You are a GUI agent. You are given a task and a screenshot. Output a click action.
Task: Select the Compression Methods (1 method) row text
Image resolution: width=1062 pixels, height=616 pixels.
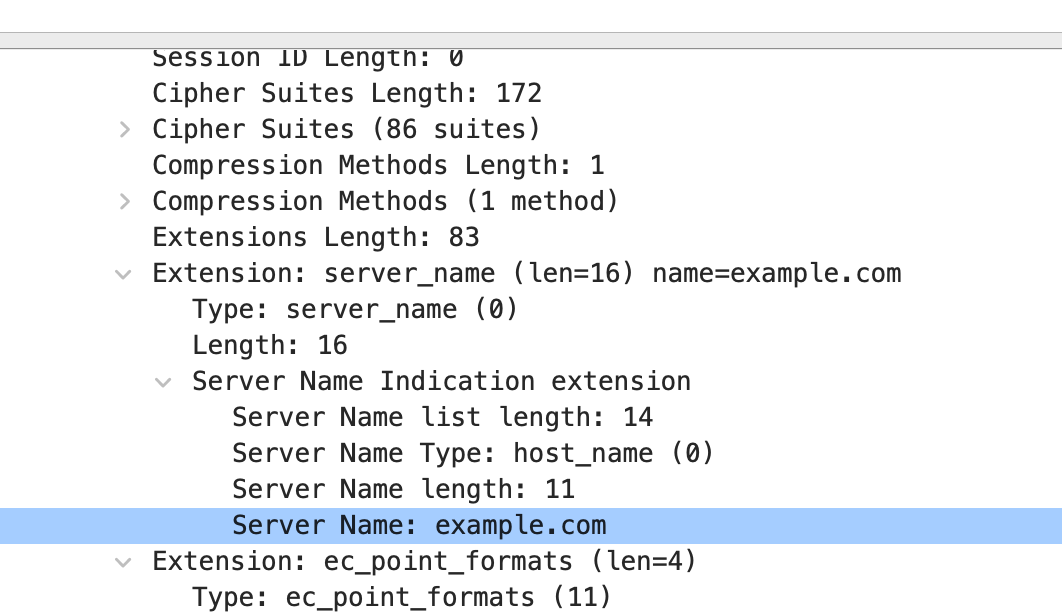(385, 202)
